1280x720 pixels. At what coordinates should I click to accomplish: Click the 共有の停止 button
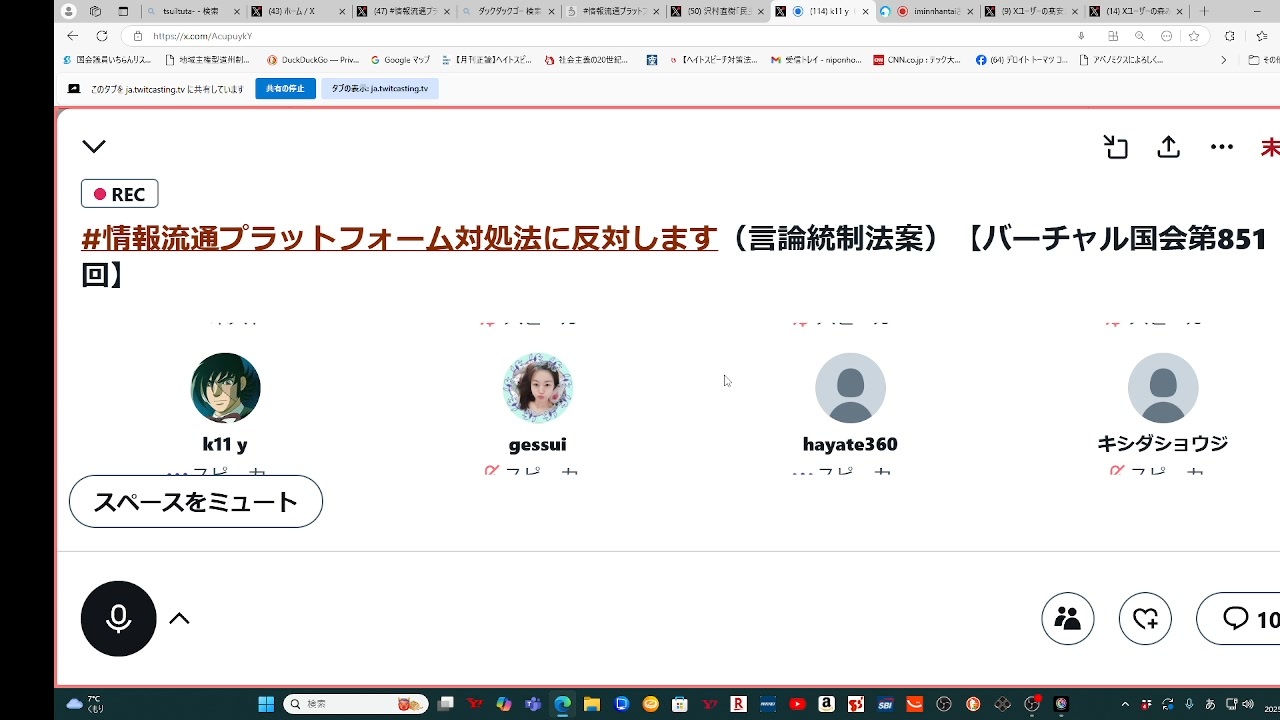click(285, 88)
